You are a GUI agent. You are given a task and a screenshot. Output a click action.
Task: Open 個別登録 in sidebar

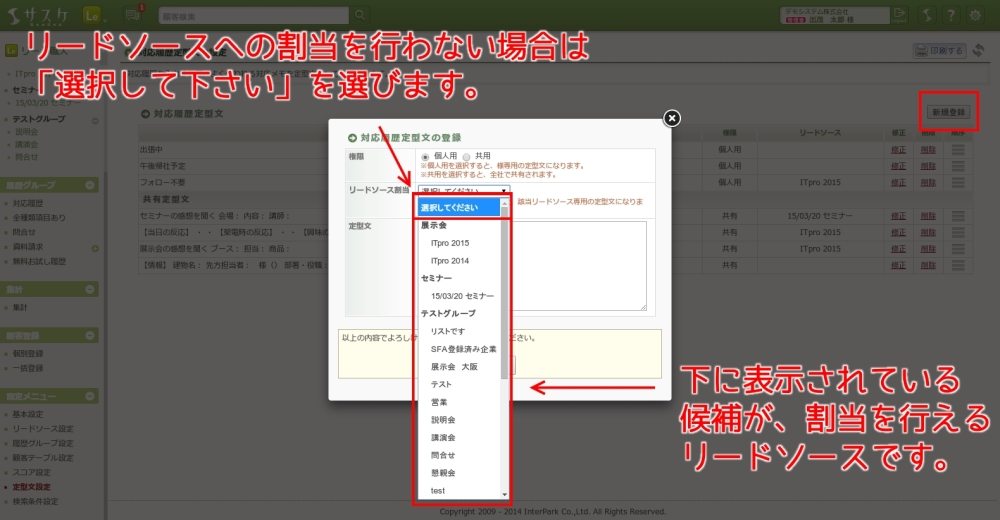28,353
